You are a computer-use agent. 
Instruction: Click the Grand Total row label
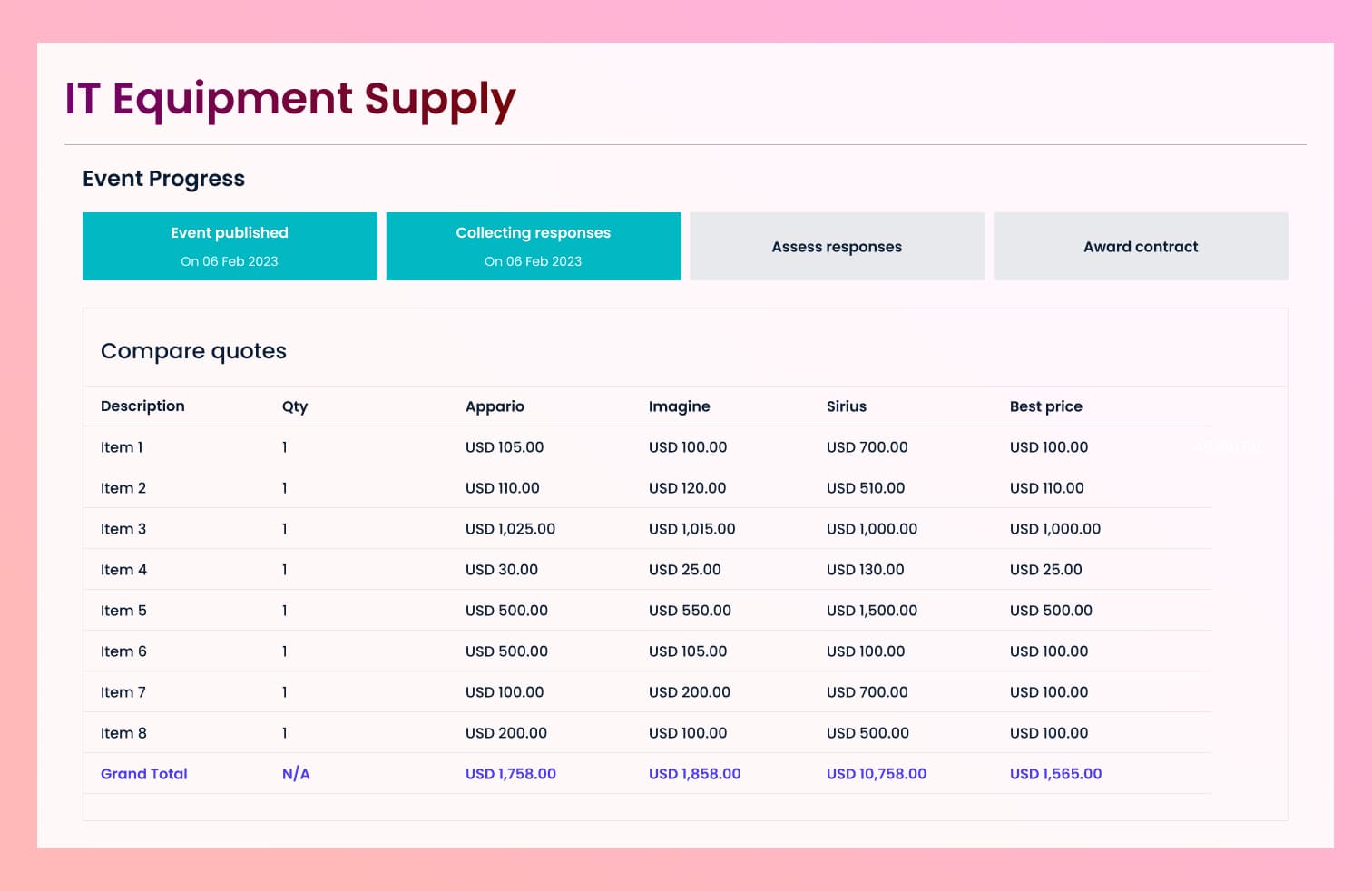pos(144,774)
